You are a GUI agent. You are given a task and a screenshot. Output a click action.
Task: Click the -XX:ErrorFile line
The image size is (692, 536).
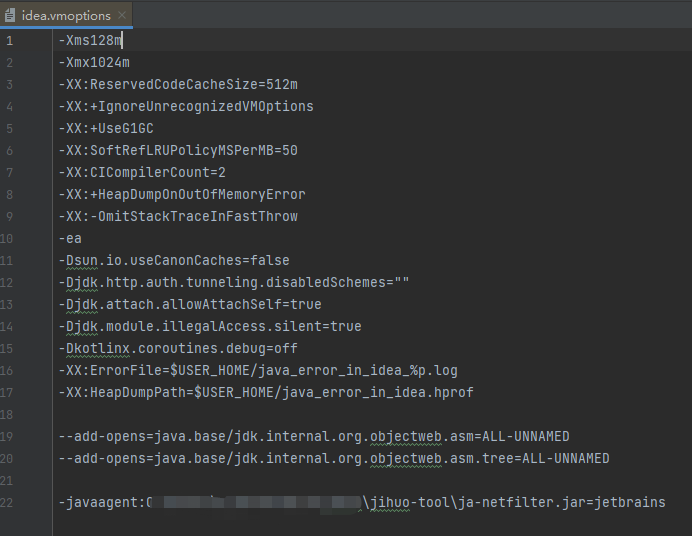click(x=258, y=371)
